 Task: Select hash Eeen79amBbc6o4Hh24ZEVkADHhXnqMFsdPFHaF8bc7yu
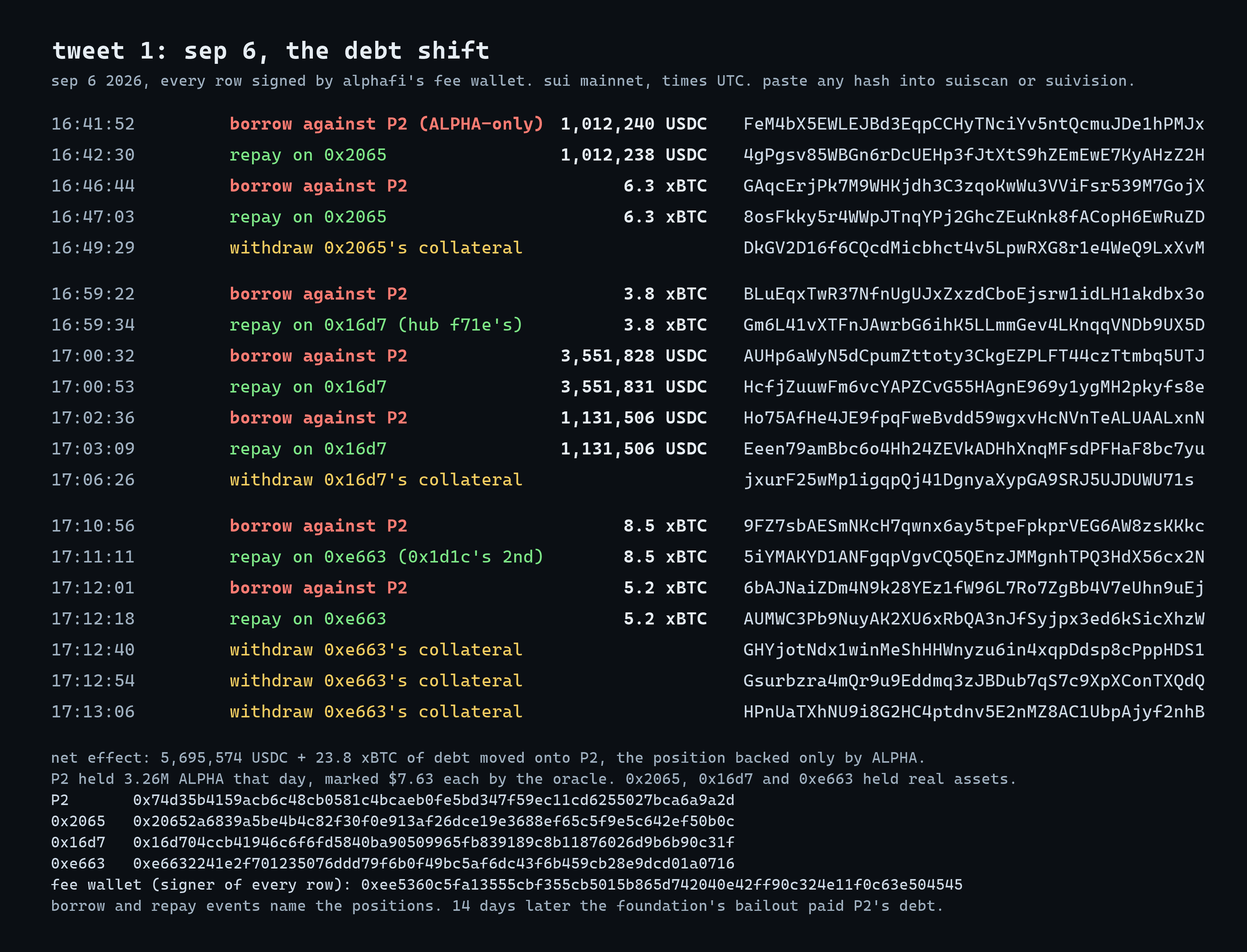point(974,449)
